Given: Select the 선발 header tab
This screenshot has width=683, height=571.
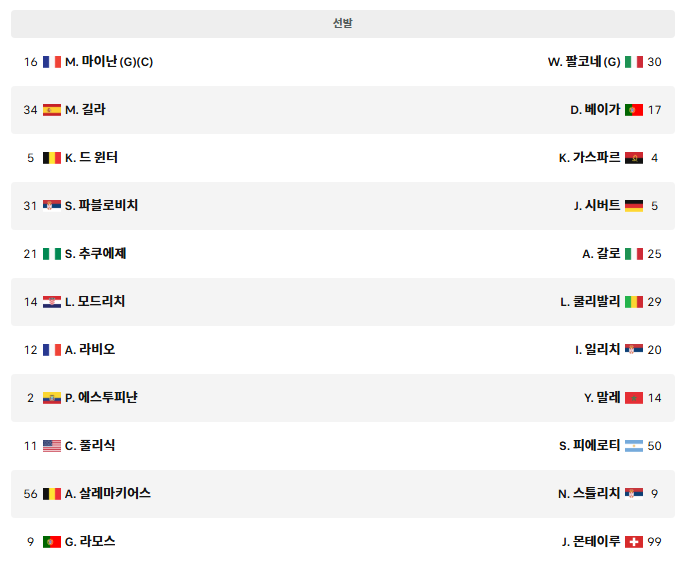Looking at the screenshot, I should coord(343,24).
